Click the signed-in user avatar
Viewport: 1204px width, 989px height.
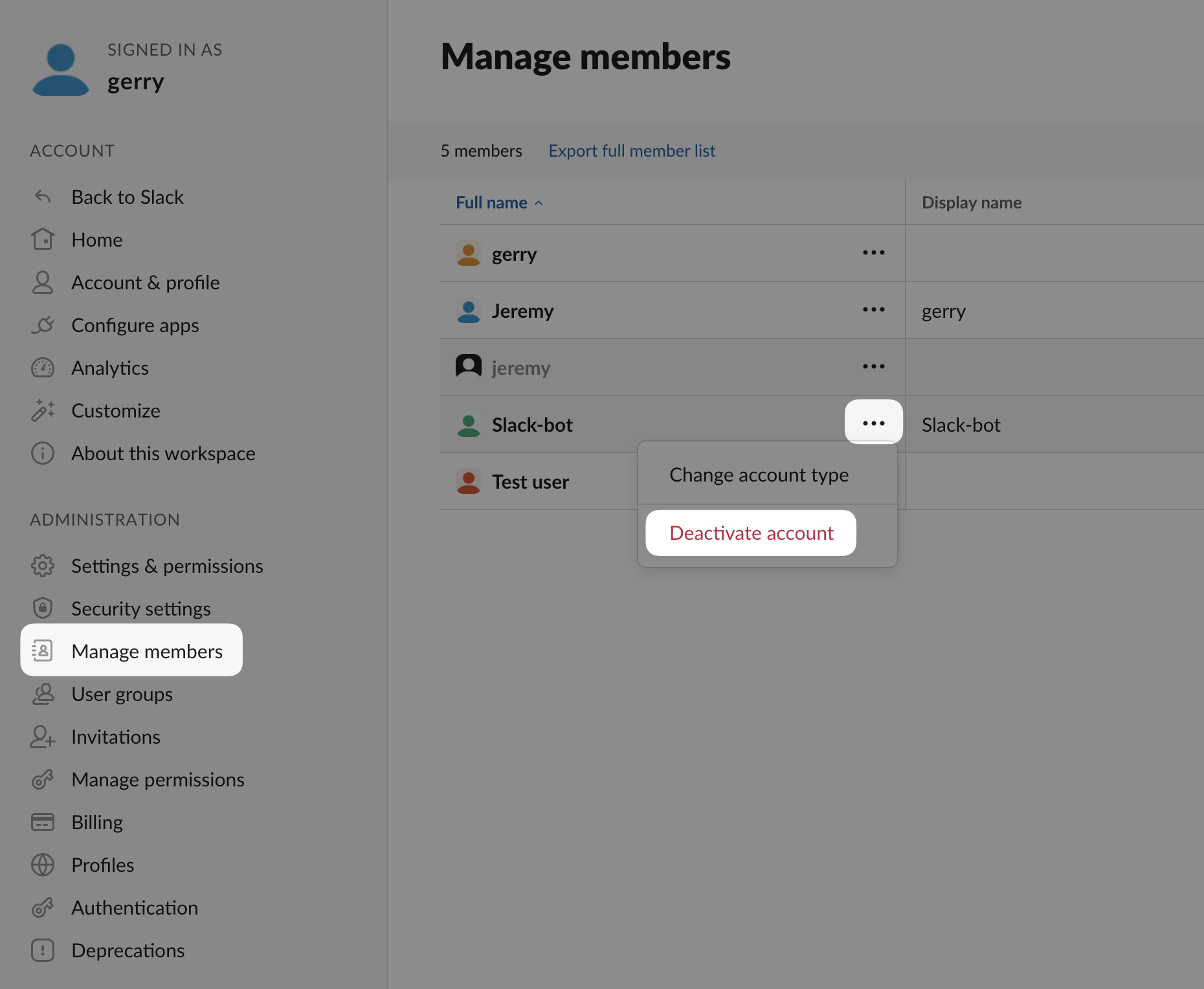coord(61,69)
